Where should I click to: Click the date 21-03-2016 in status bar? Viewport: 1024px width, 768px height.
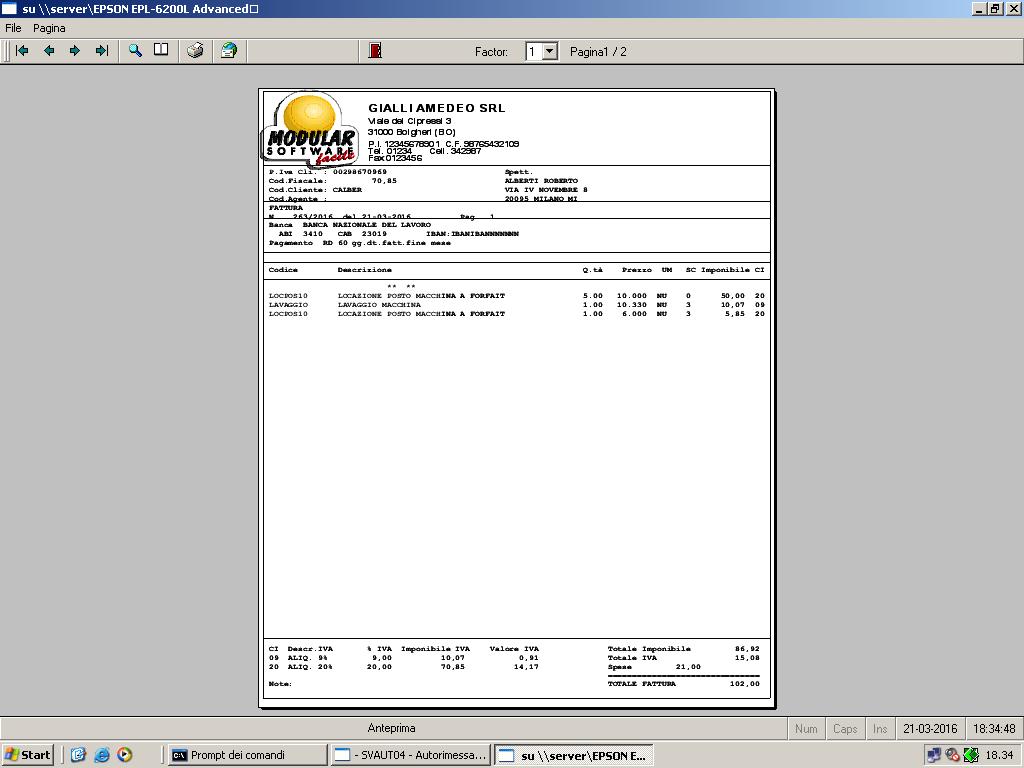[x=930, y=728]
